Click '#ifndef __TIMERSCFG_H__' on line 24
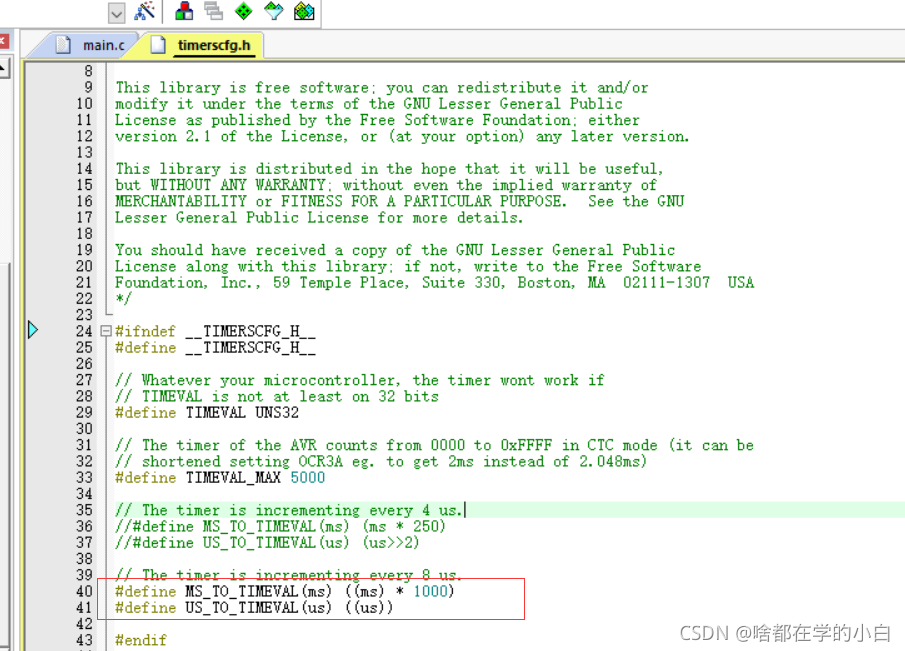 pyautogui.click(x=215, y=331)
